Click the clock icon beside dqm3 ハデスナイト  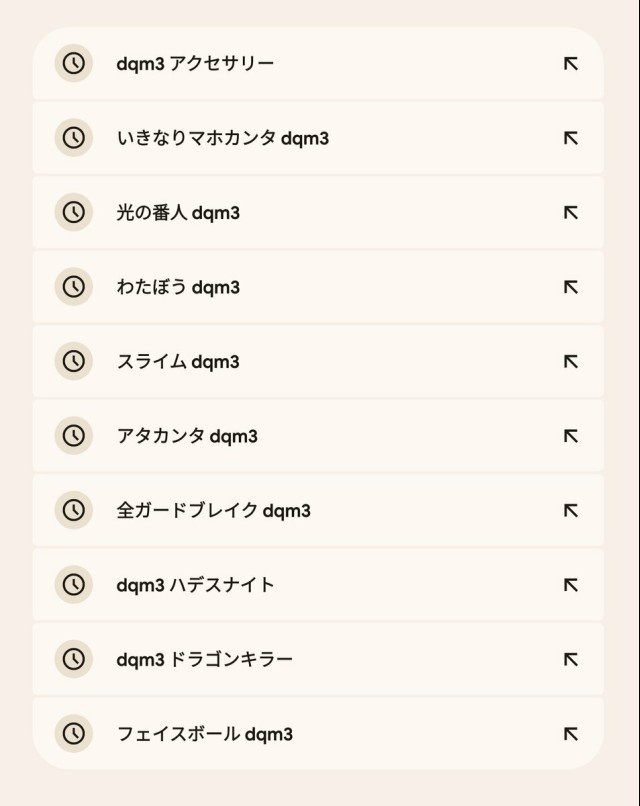tap(74, 584)
